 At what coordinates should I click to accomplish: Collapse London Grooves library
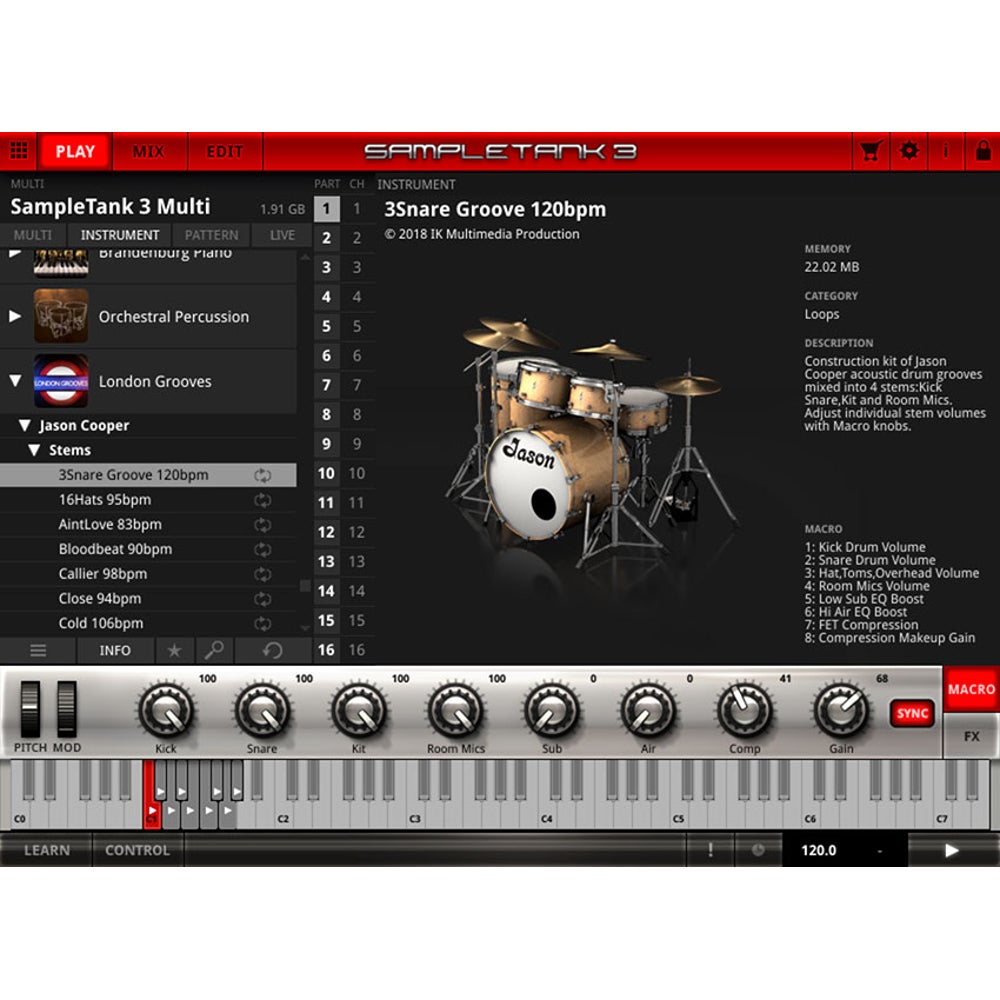(15, 381)
